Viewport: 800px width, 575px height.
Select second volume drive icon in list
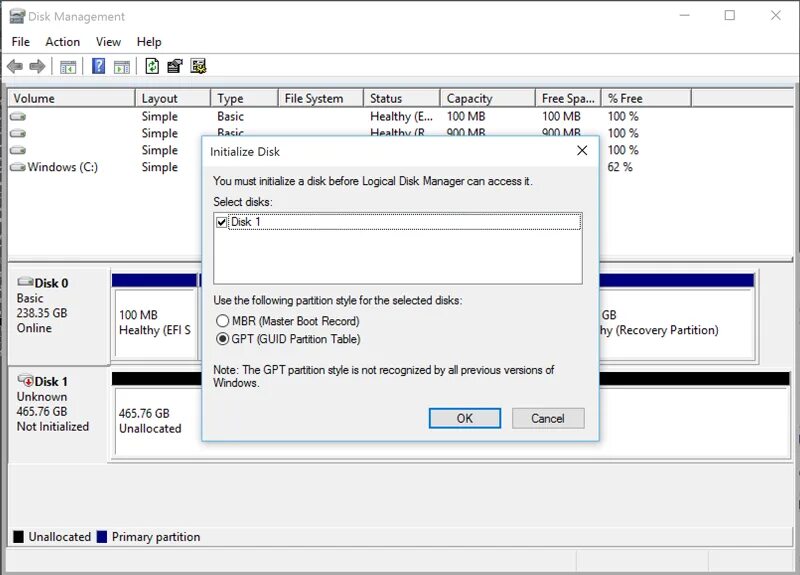point(18,134)
